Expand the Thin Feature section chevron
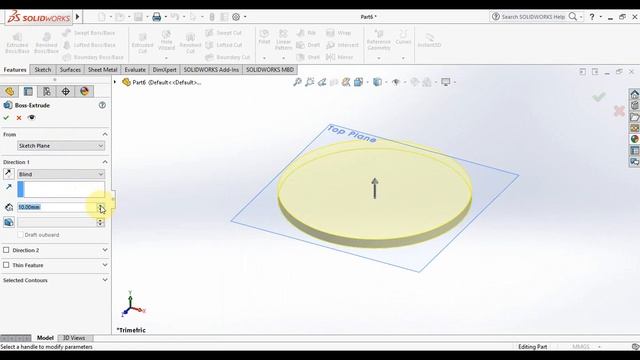The image size is (640, 360). (x=105, y=265)
